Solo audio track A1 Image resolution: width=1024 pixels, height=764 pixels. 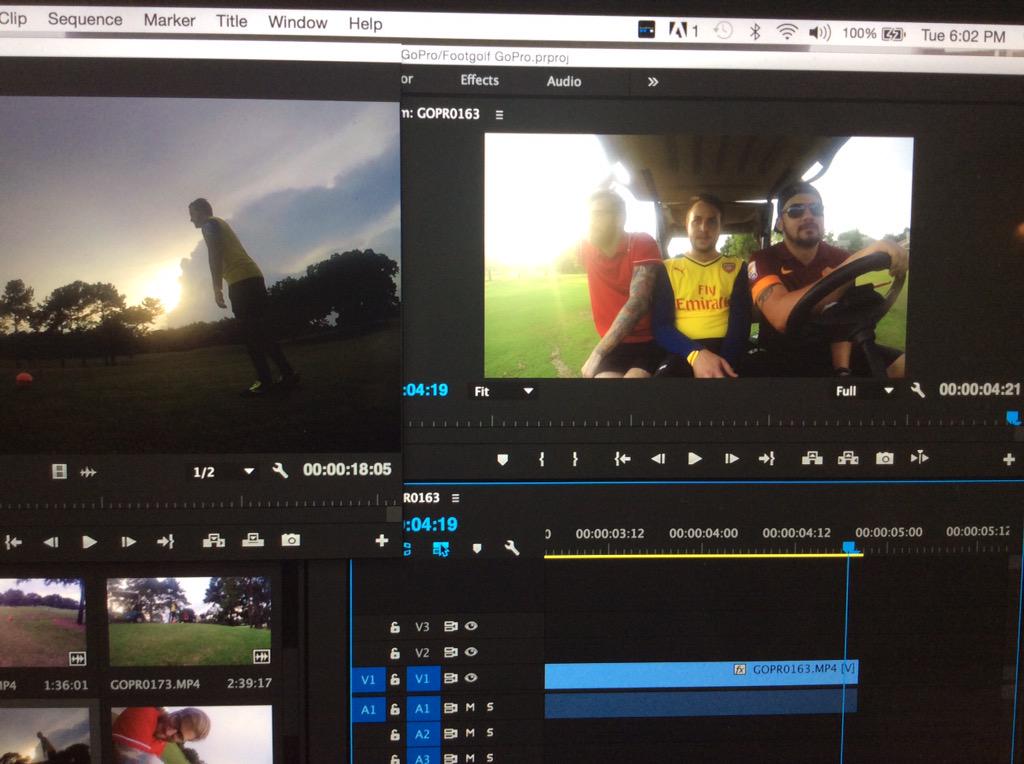(490, 707)
